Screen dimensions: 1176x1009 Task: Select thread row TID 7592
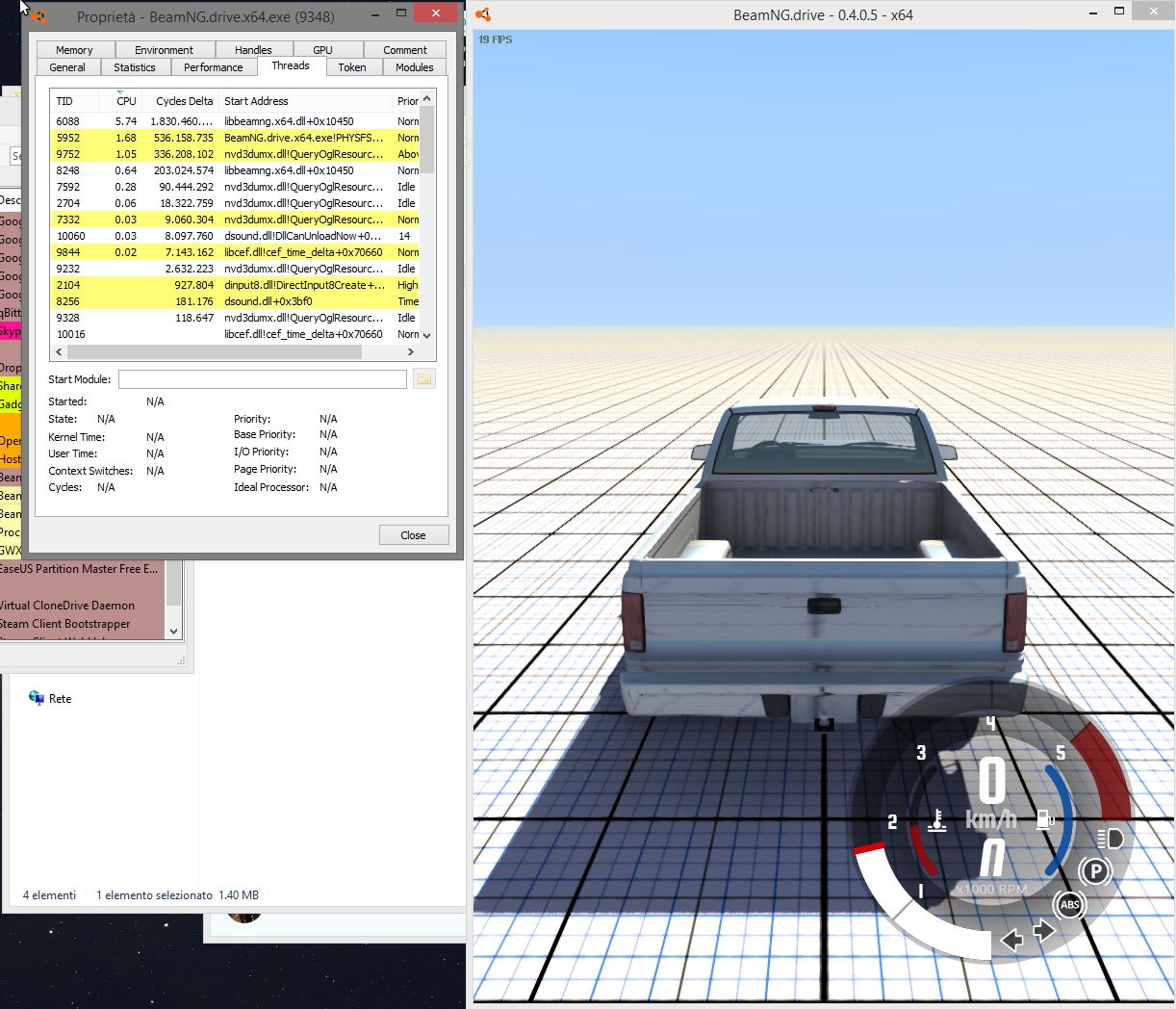pyautogui.click(x=236, y=187)
